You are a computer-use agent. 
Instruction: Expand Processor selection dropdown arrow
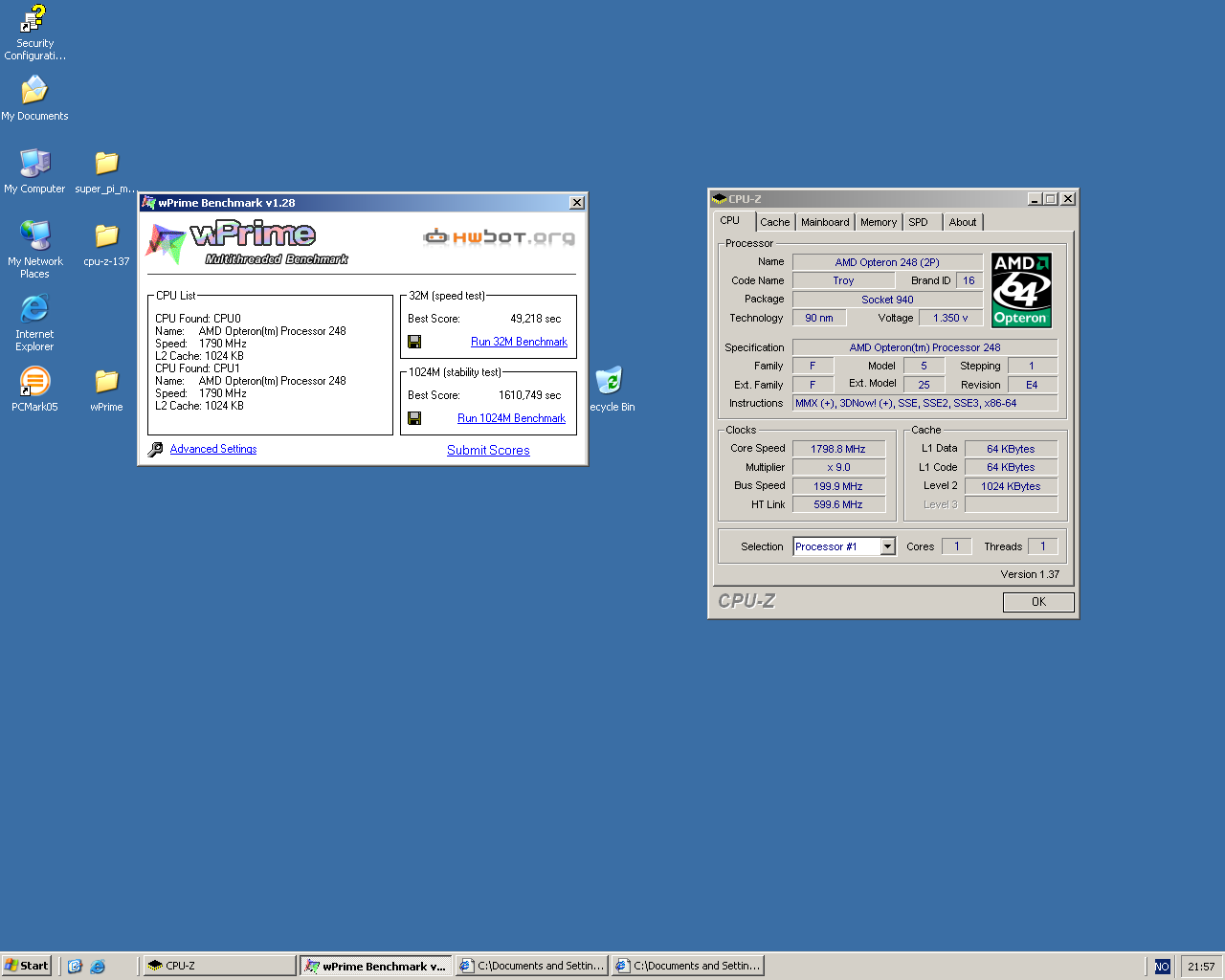(x=887, y=546)
